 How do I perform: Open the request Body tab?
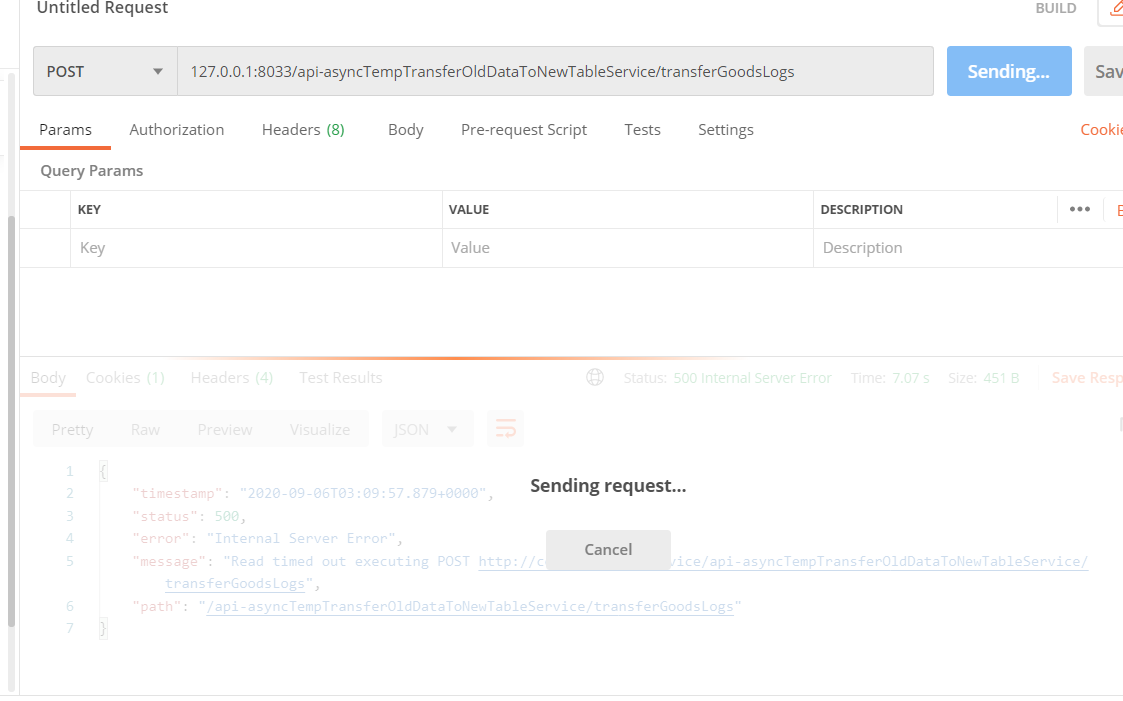(405, 130)
